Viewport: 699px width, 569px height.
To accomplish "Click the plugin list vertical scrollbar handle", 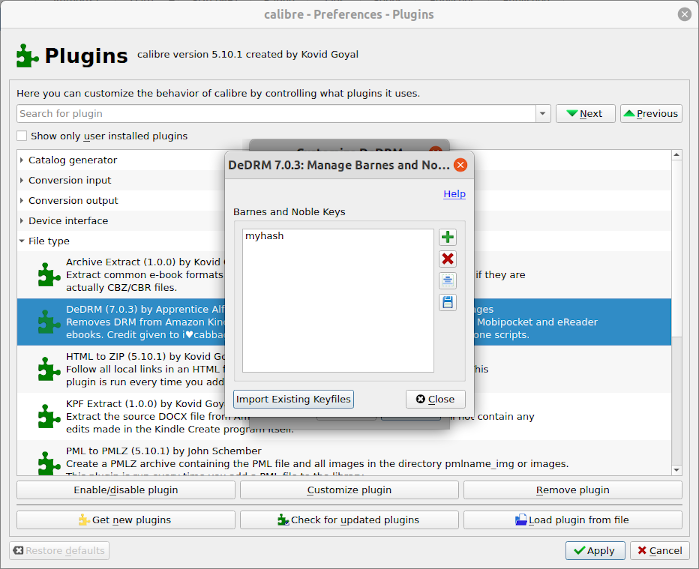I will (677, 248).
